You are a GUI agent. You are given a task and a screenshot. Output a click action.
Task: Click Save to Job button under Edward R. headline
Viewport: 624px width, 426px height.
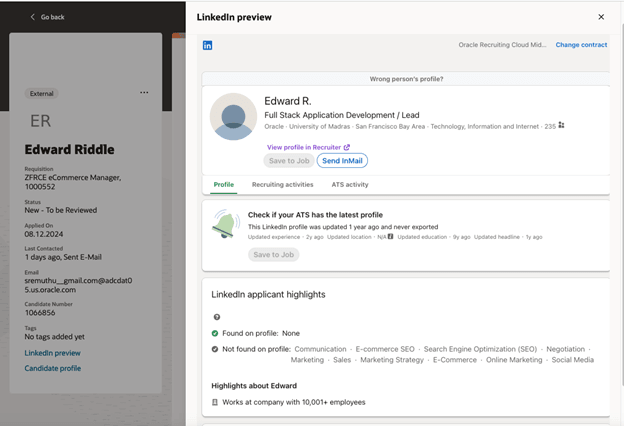289,161
